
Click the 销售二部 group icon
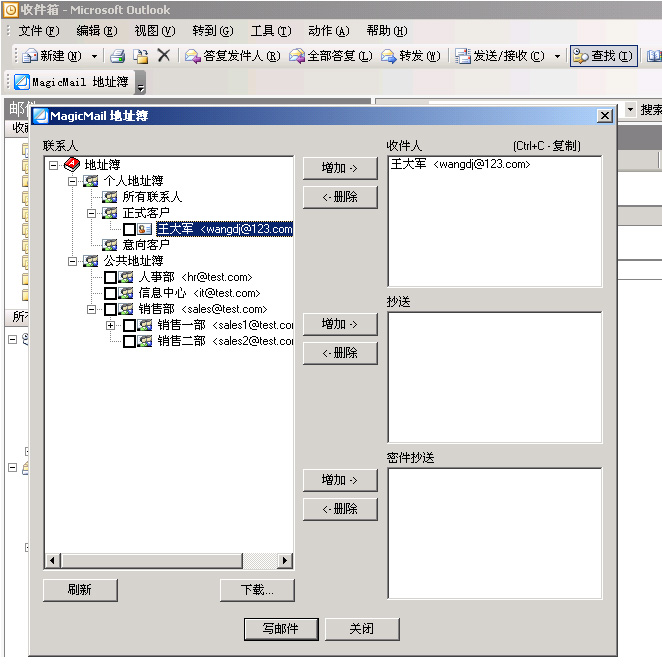pos(144,341)
